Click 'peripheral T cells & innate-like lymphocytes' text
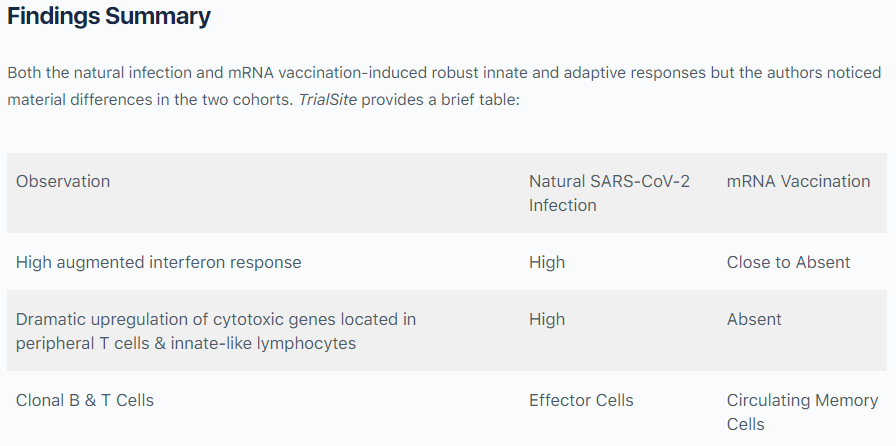 pos(186,343)
